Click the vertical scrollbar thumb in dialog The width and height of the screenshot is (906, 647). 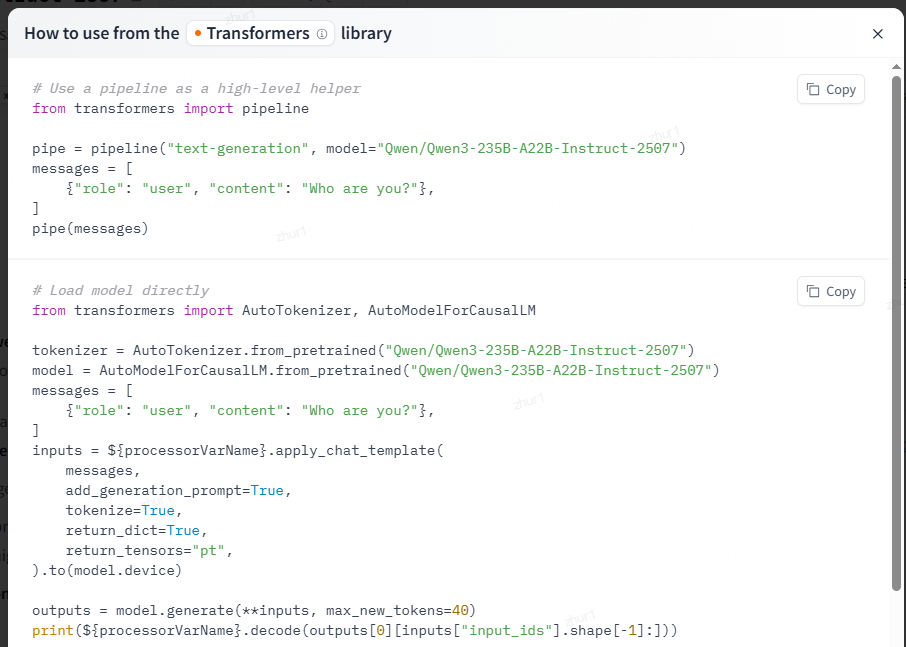(x=896, y=332)
